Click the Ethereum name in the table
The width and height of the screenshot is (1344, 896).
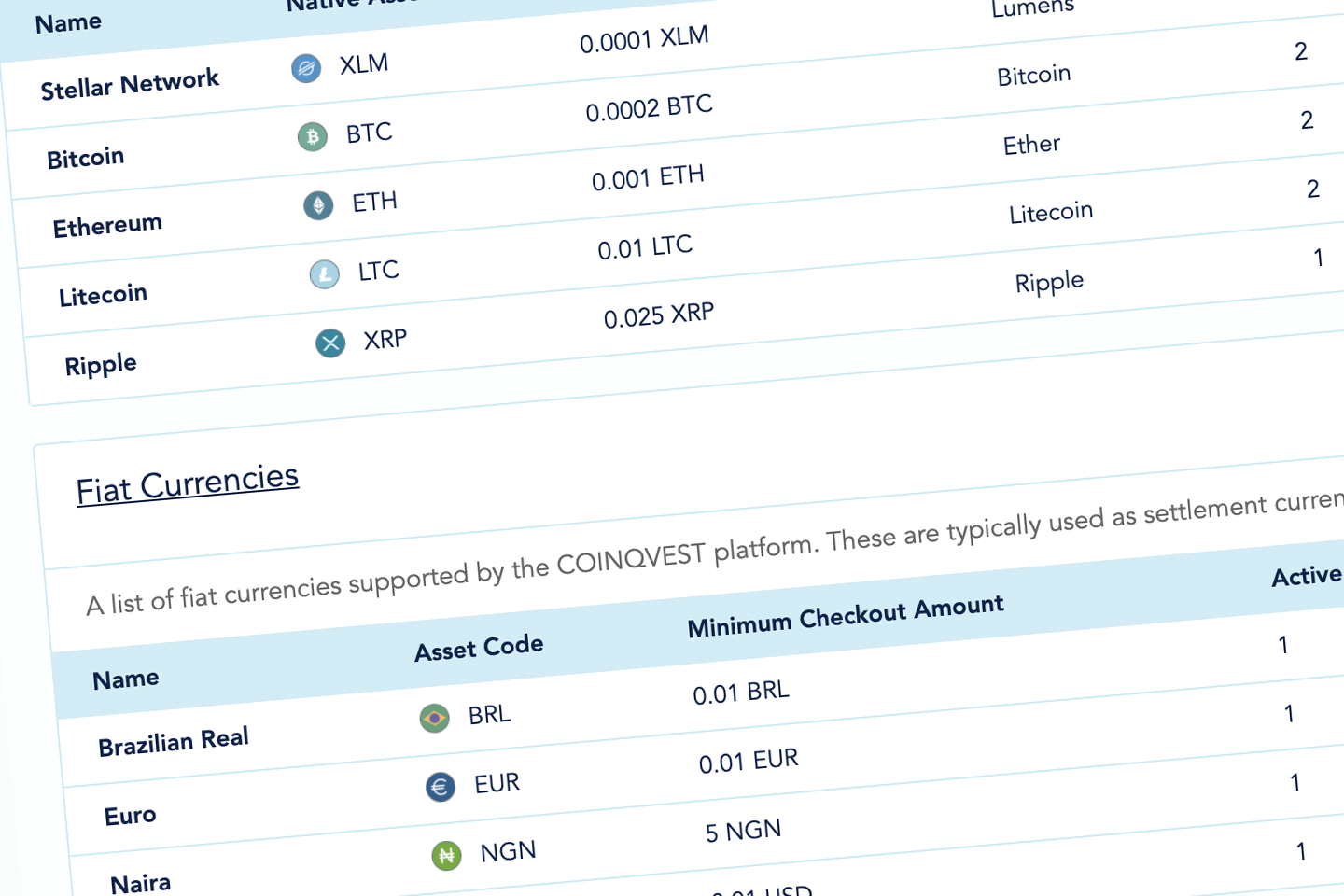pos(107,226)
